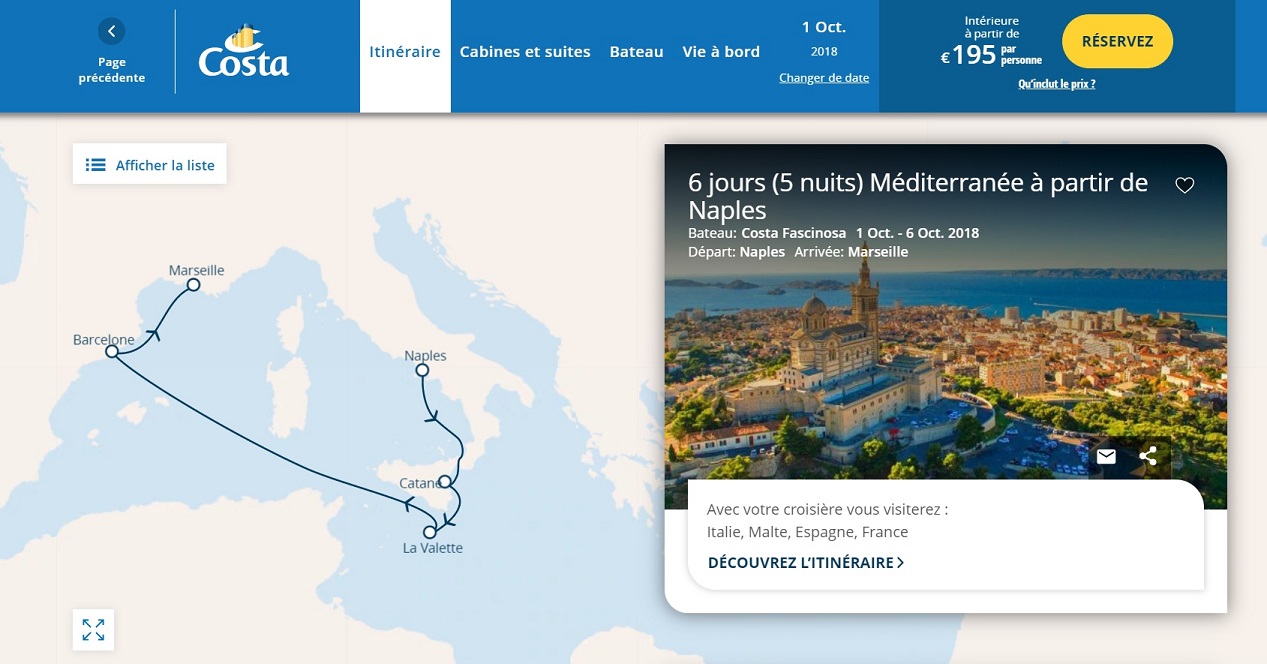Add cruise to favorites with heart icon
Viewport: 1267px width, 664px height.
(1185, 185)
